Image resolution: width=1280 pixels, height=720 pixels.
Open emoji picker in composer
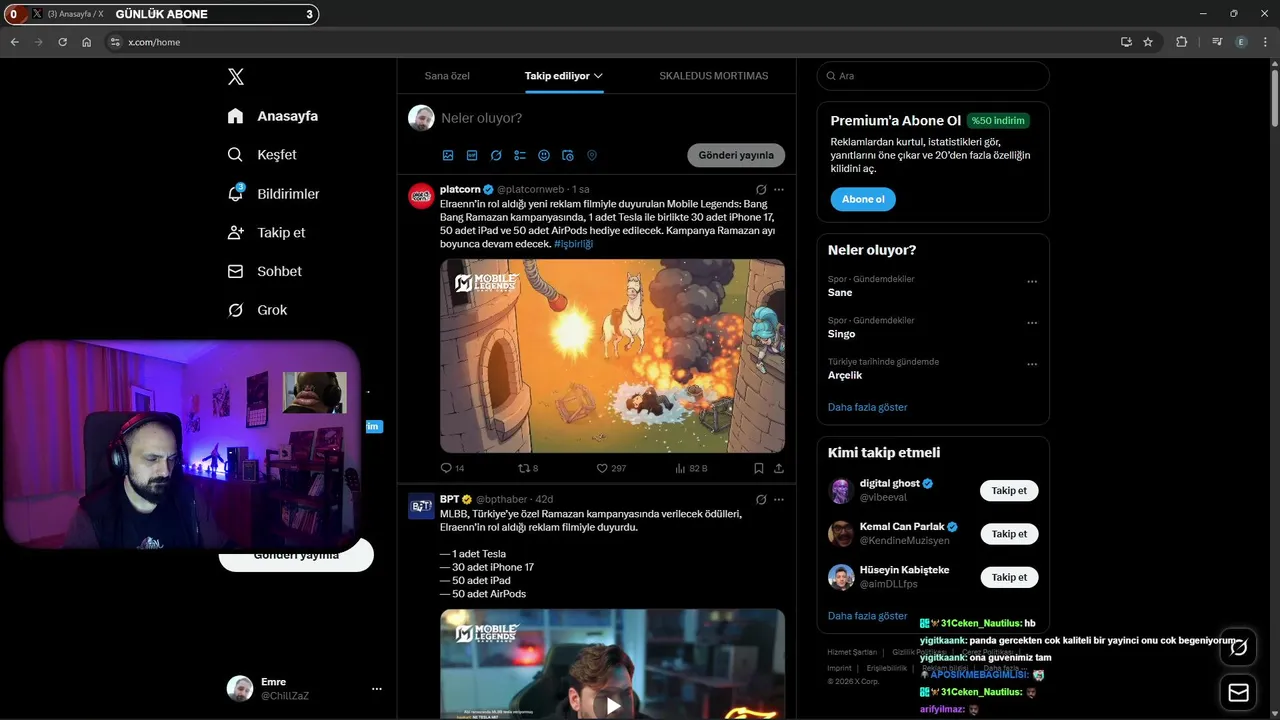pos(544,156)
